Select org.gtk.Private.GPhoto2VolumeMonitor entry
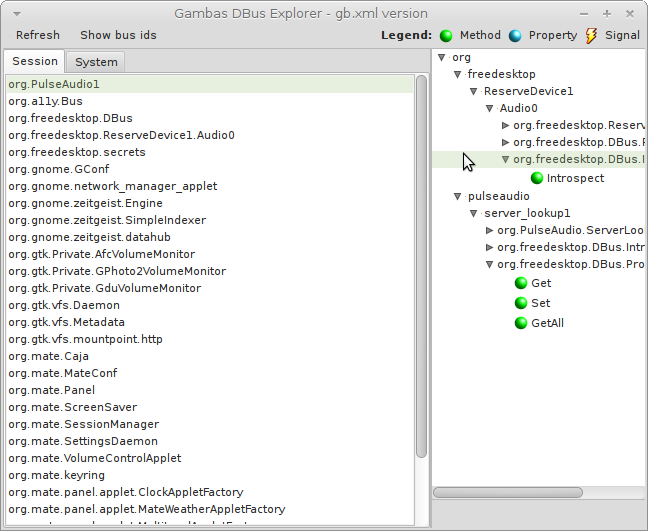 210,271
